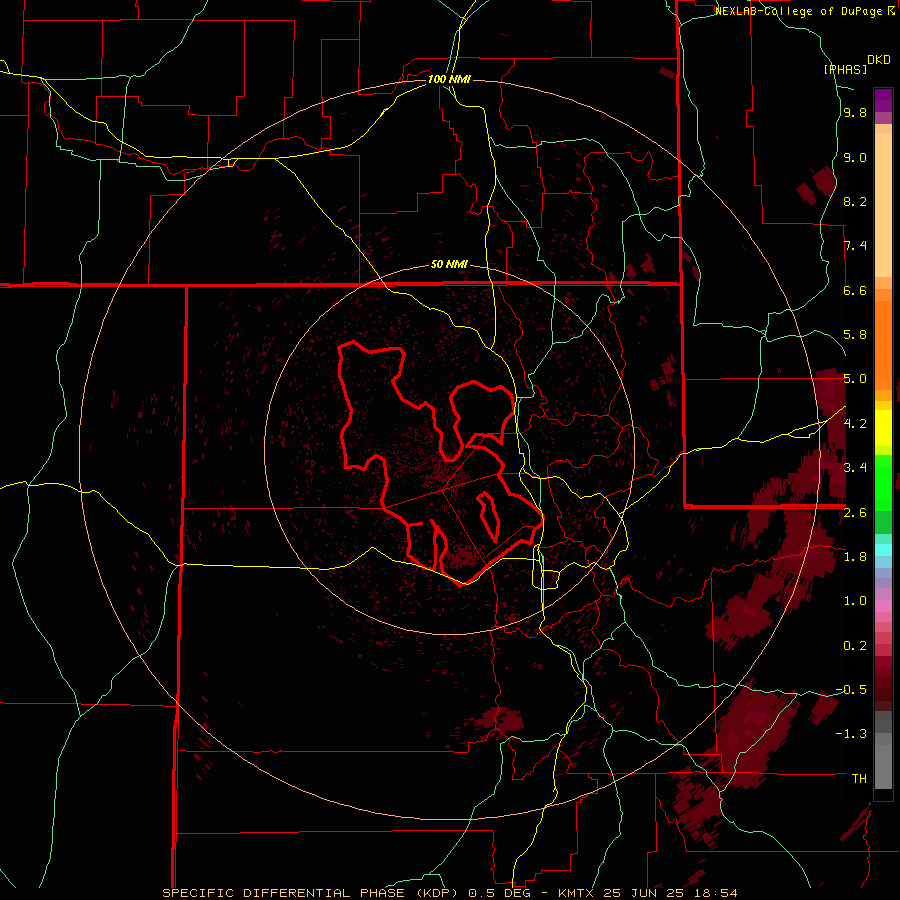This screenshot has width=900, height=900.
Task: Pick the pink band of the color bar
Action: coord(883,606)
